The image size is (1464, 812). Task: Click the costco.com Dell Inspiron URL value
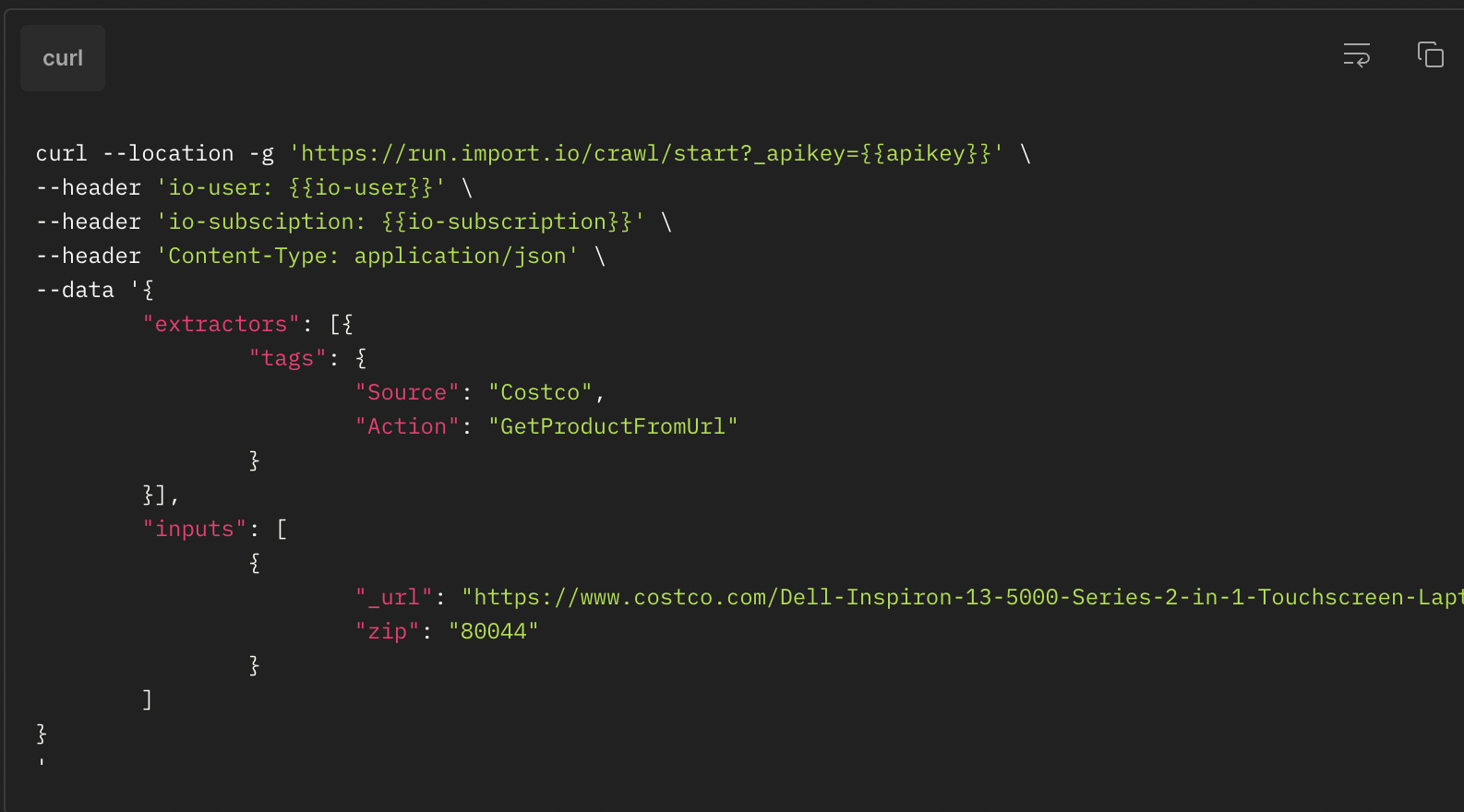[x=960, y=597]
